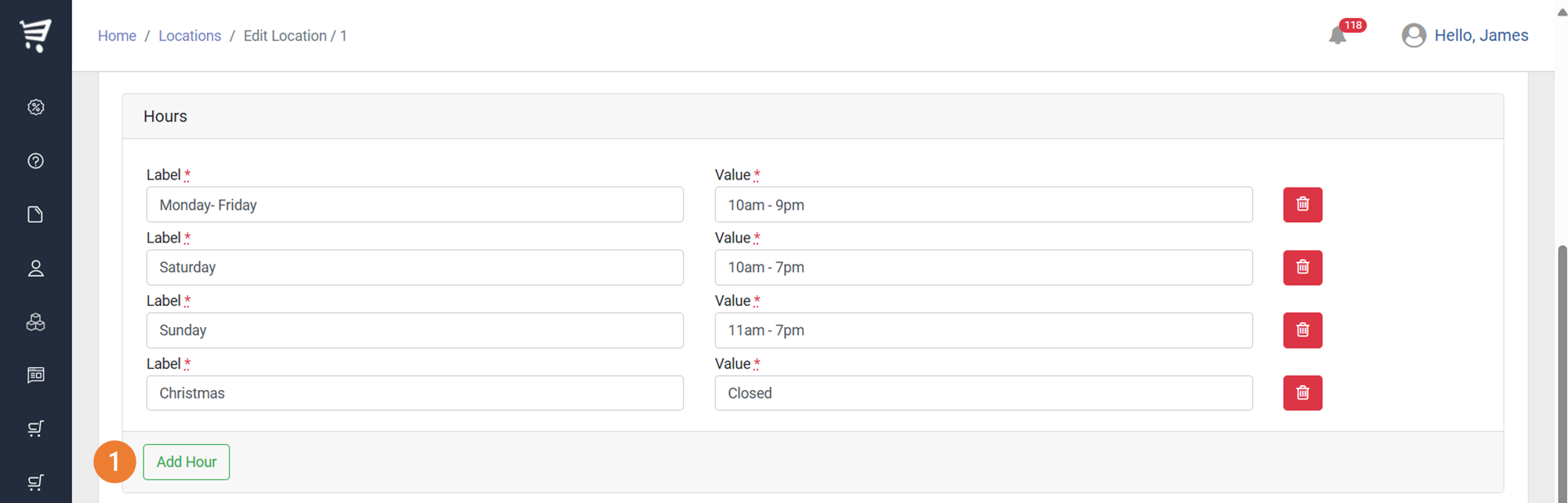Open the document page sidebar icon
1568x503 pixels.
[36, 214]
